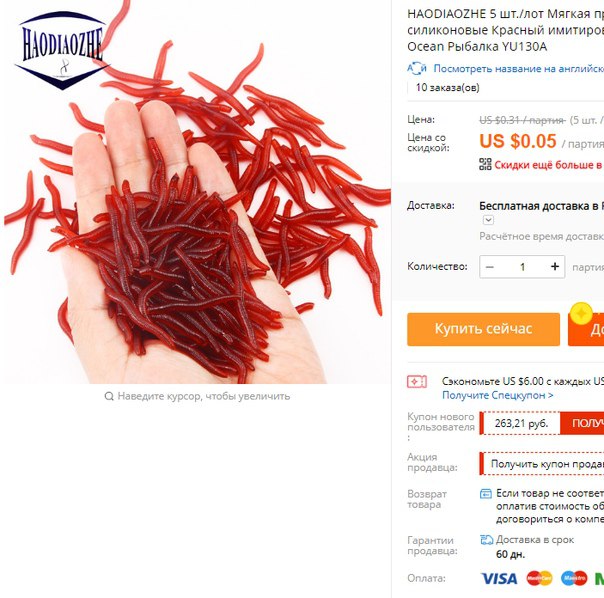The width and height of the screenshot is (604, 598).
Task: Click the translate icon beside the English title link
Action: point(417,69)
